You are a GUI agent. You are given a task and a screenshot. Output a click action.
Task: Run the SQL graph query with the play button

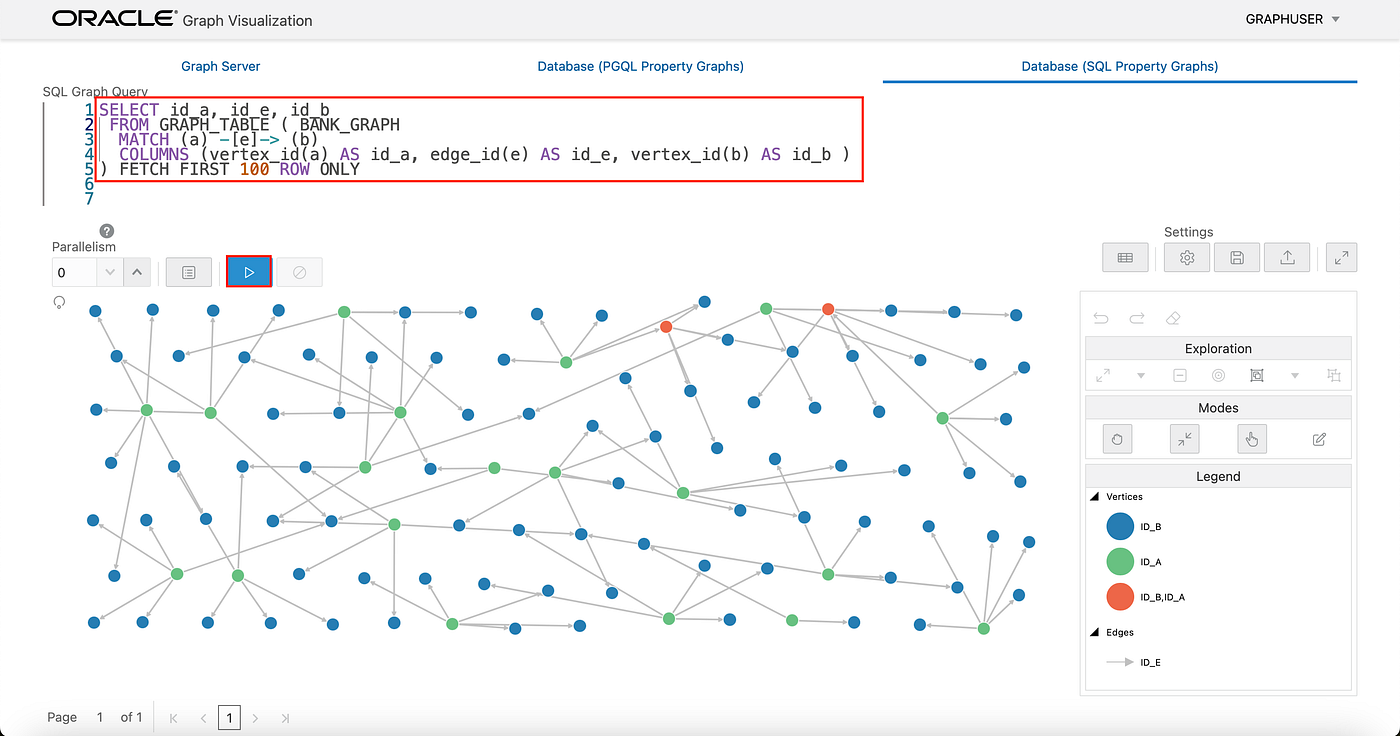point(248,271)
